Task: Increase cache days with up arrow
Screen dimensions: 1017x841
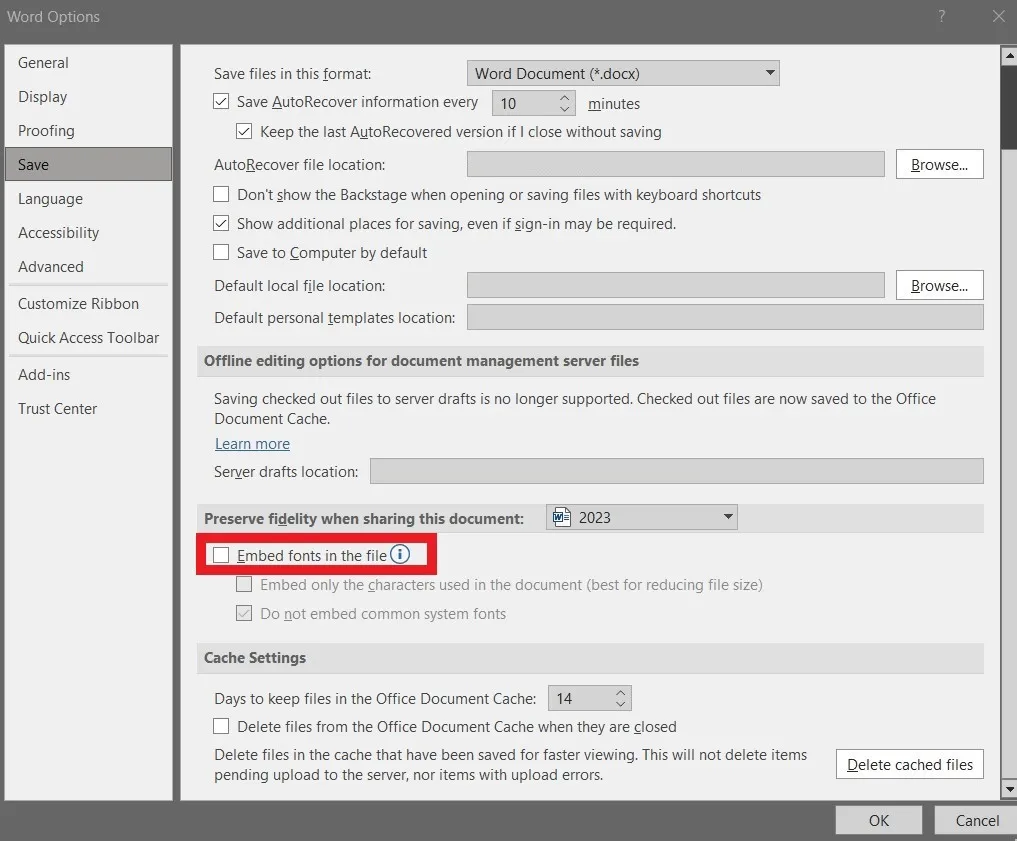Action: click(x=621, y=693)
